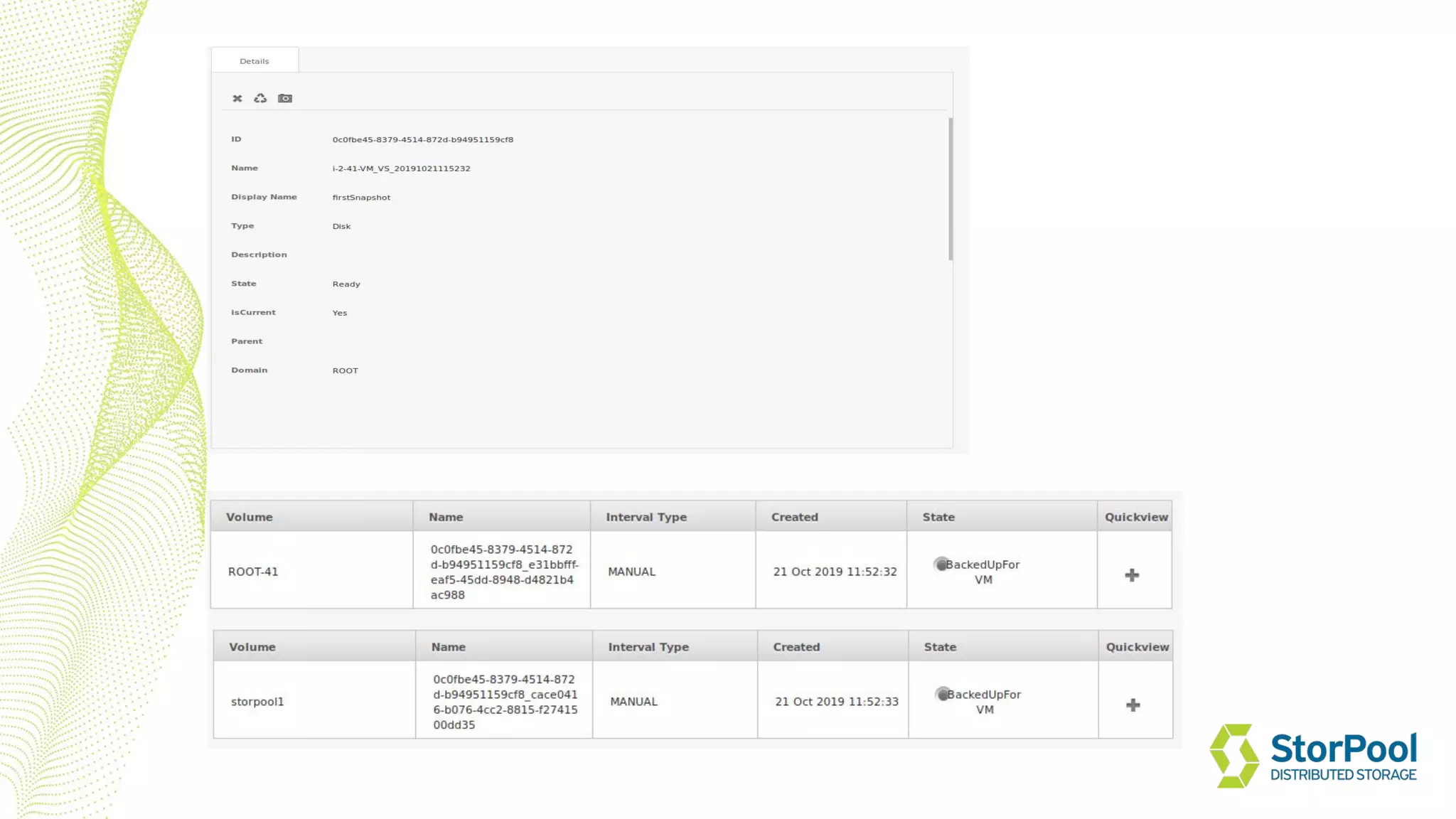Click Interval Type header in second table
Image resolution: width=1456 pixels, height=819 pixels.
point(648,647)
